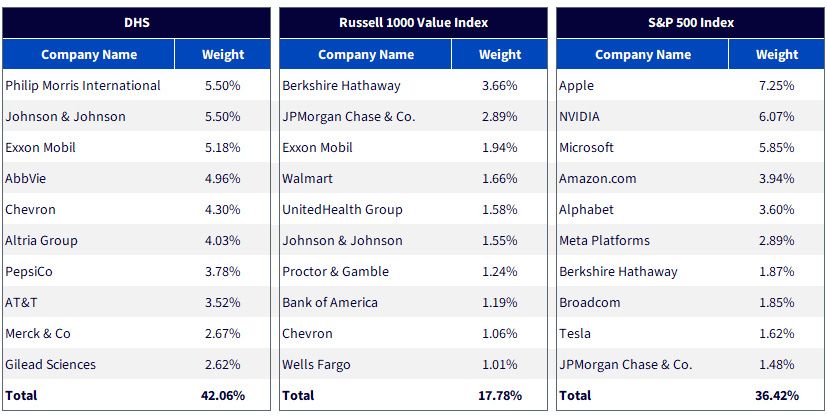The image size is (827, 418).
Task: Click the Altria Group cell
Action: [41, 240]
